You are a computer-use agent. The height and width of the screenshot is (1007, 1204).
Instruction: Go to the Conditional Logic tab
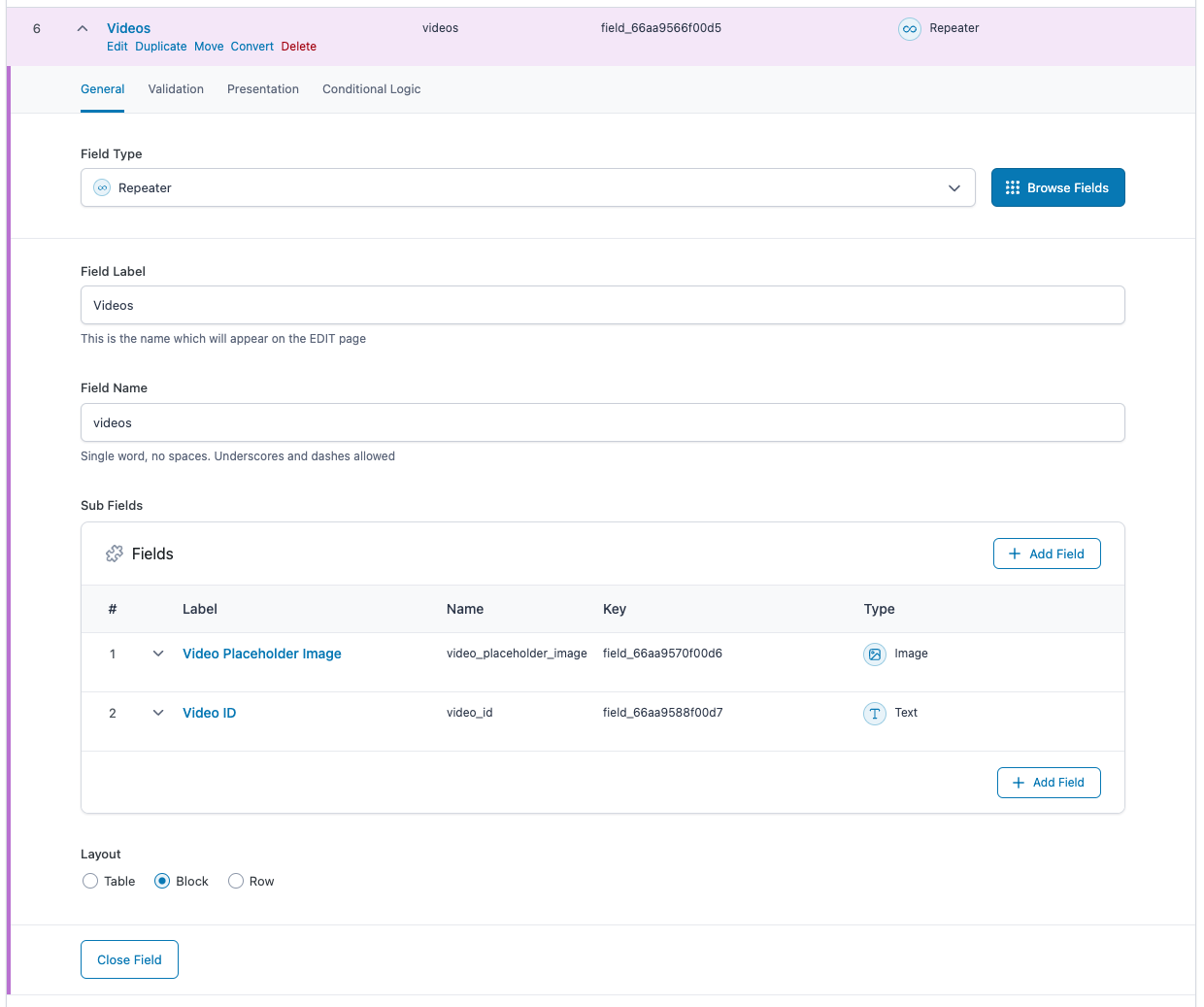pos(371,89)
